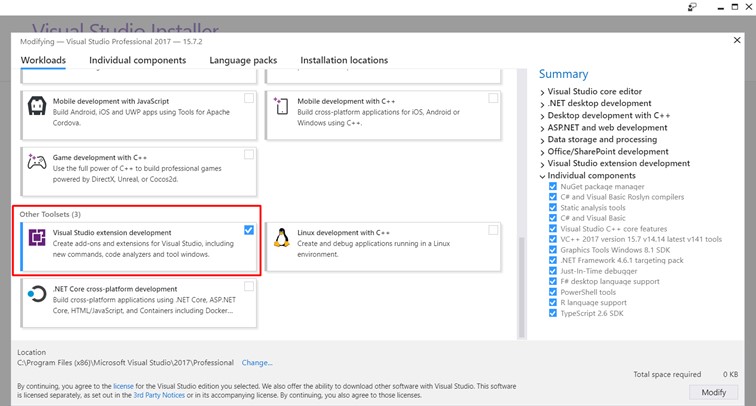The height and width of the screenshot is (406, 756).
Task: Click Total space required label
Action: pos(667,374)
